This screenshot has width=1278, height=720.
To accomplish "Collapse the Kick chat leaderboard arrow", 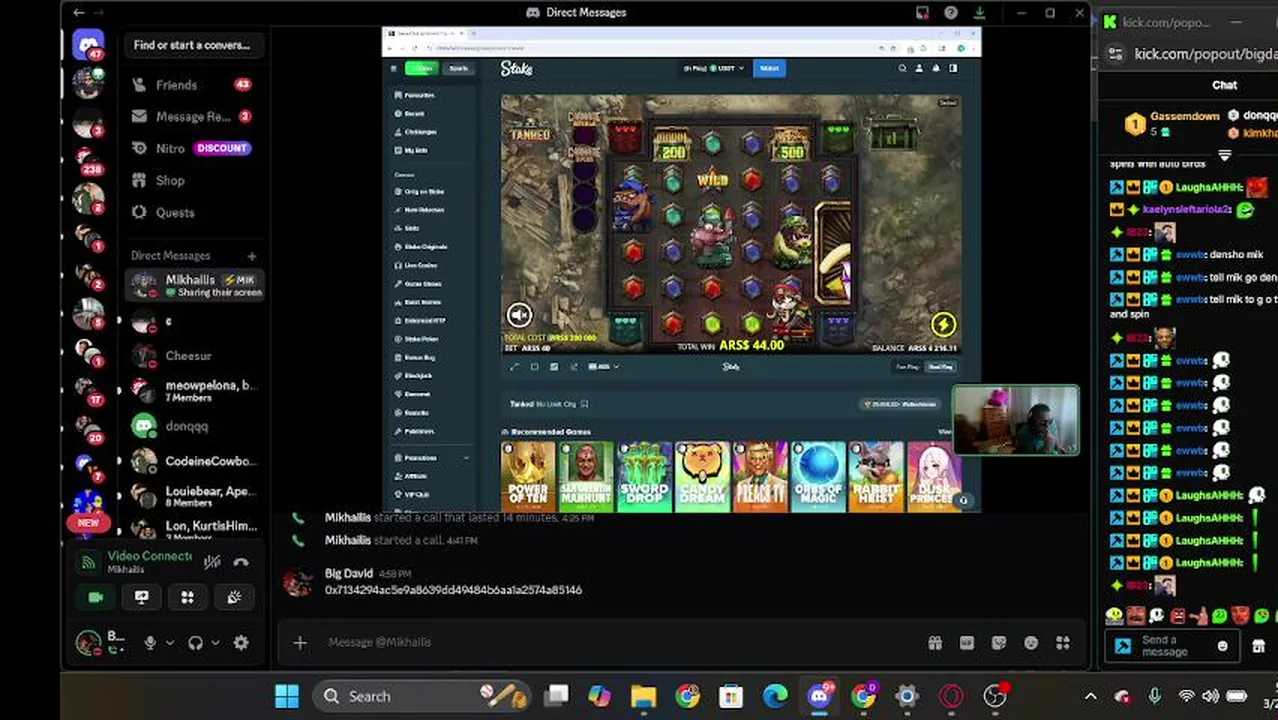I will pos(1224,156).
